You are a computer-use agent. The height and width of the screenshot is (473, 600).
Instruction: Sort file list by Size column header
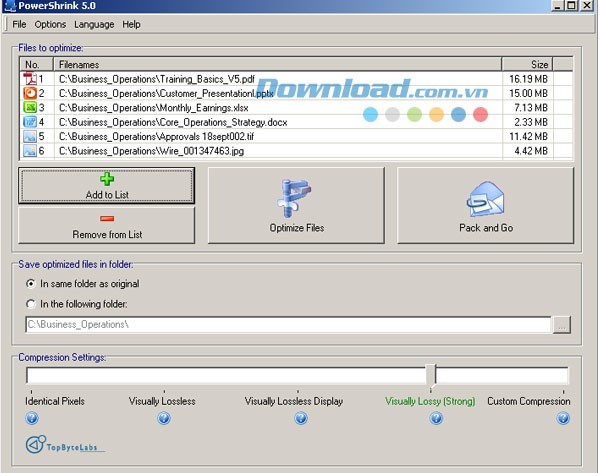click(x=538, y=64)
